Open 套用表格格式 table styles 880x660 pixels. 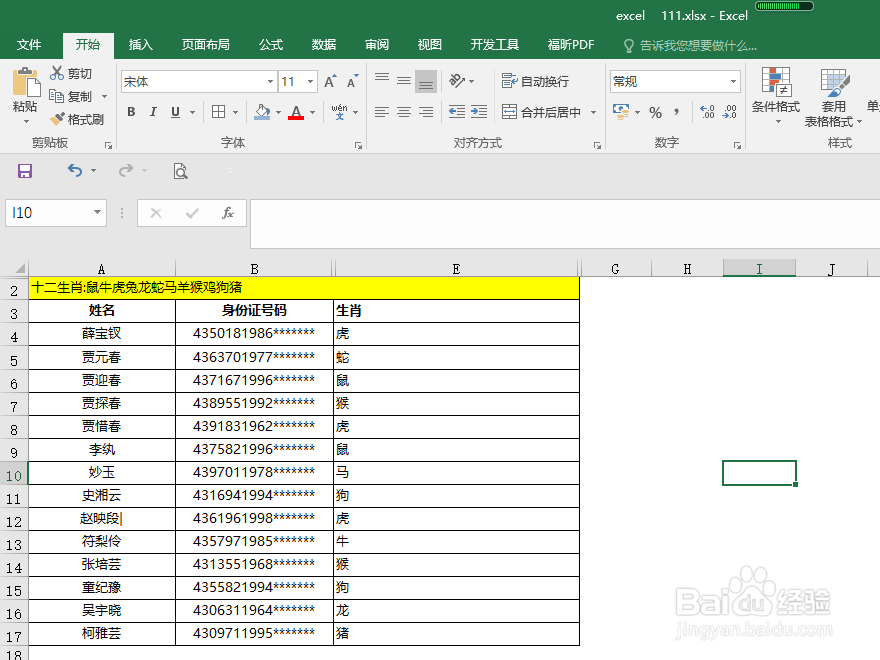(x=833, y=98)
